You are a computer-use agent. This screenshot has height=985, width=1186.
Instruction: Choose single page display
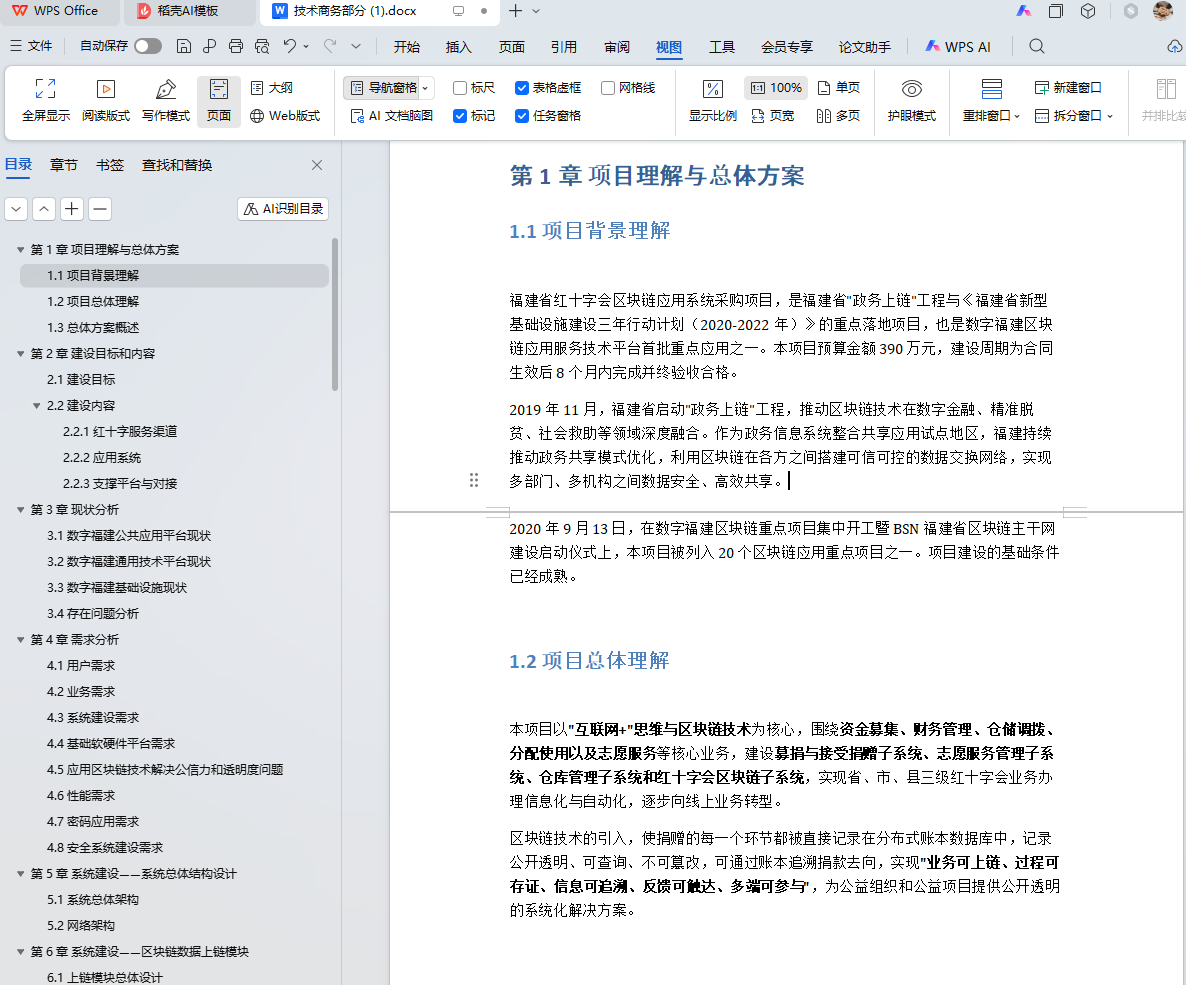838,88
